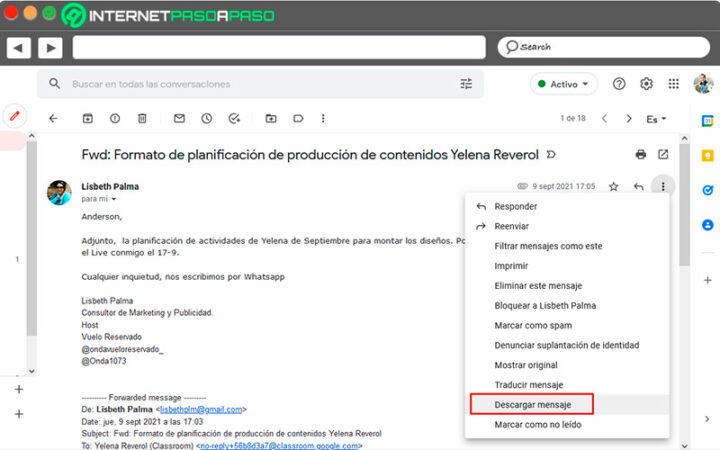The height and width of the screenshot is (450, 720).
Task: Reply using the arrow icon beside star
Action: [x=638, y=186]
